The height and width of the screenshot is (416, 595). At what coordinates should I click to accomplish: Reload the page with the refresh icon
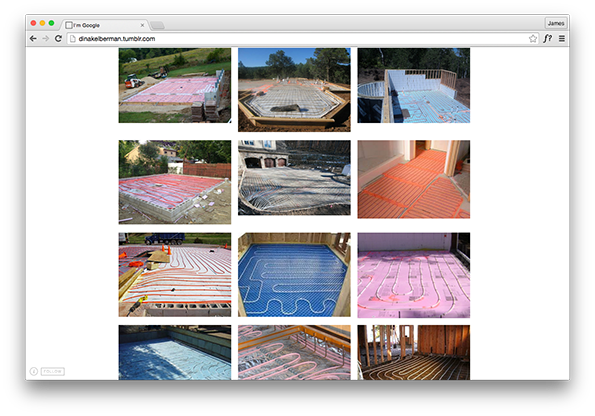point(58,39)
